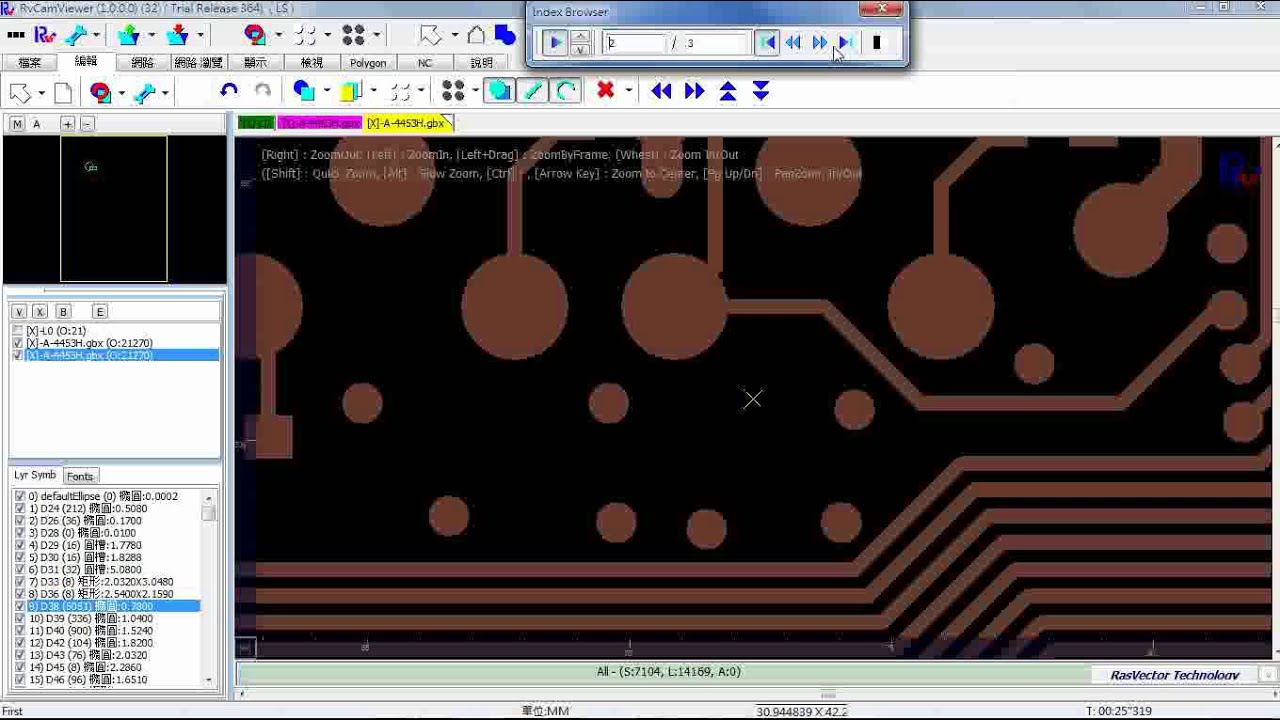This screenshot has height=720, width=1280.
Task: Toggle checkbox for D24 (212) symbol row
Action: tap(19, 508)
